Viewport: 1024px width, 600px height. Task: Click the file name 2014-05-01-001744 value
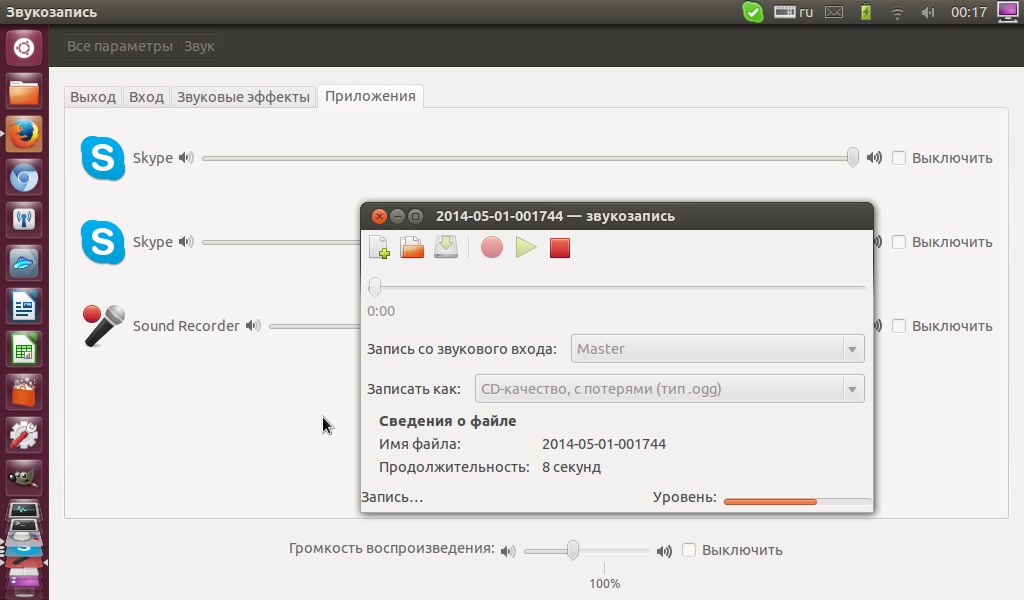pos(604,444)
